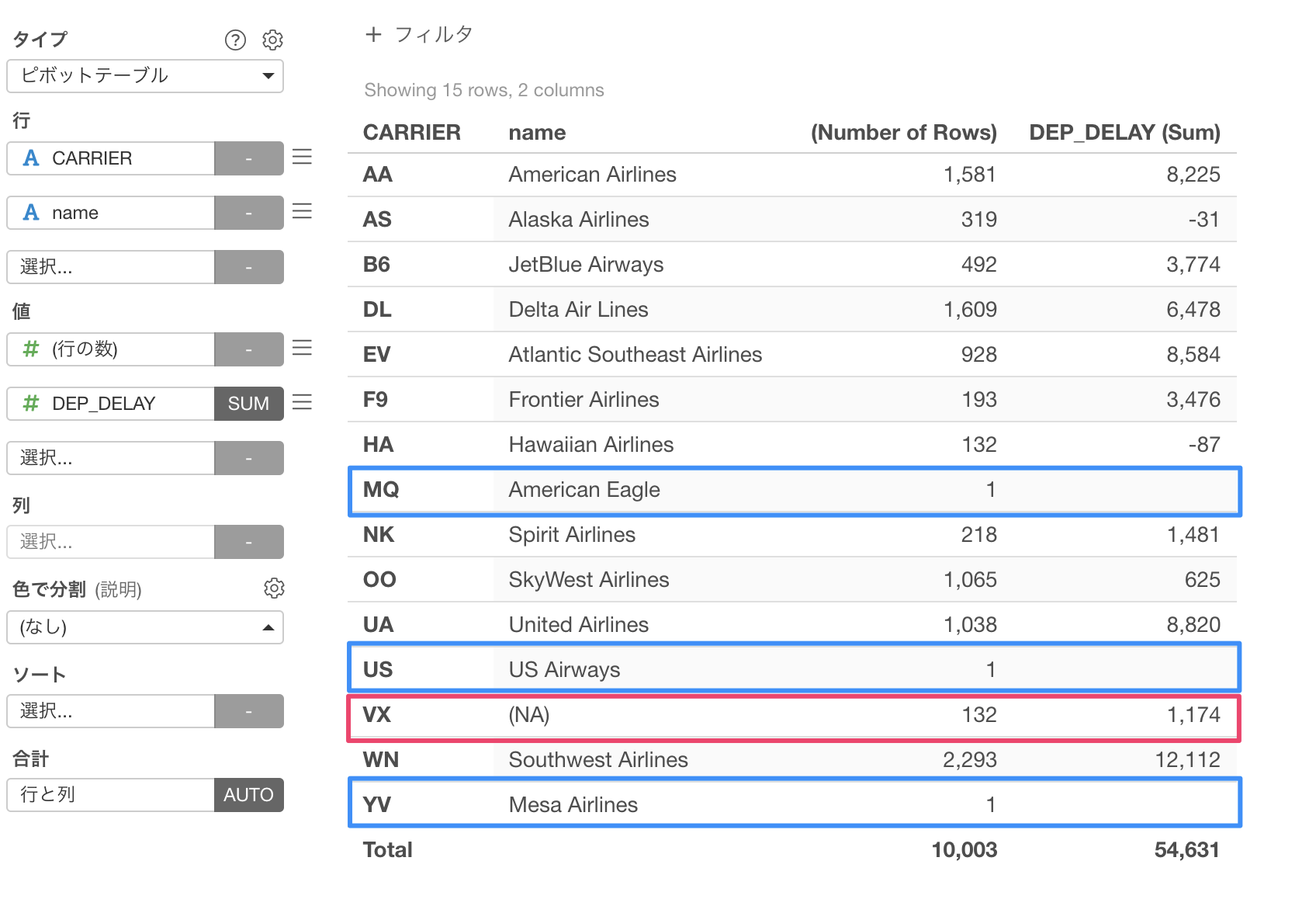Image resolution: width=1316 pixels, height=913 pixels.
Task: Click the 10,003 total row count
Action: tap(964, 849)
